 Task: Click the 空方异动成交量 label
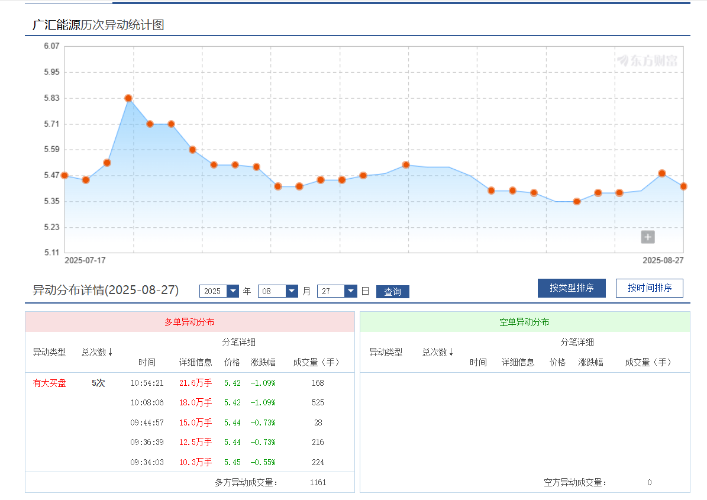(574, 482)
